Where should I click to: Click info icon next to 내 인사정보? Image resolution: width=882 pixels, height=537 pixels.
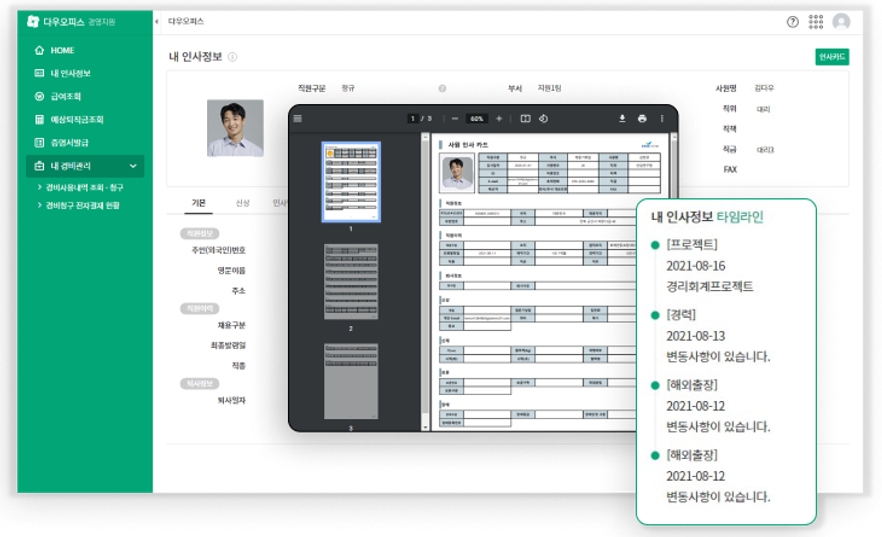point(232,57)
